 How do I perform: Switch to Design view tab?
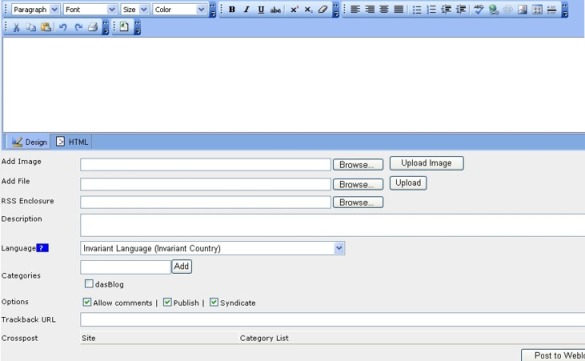pos(29,142)
